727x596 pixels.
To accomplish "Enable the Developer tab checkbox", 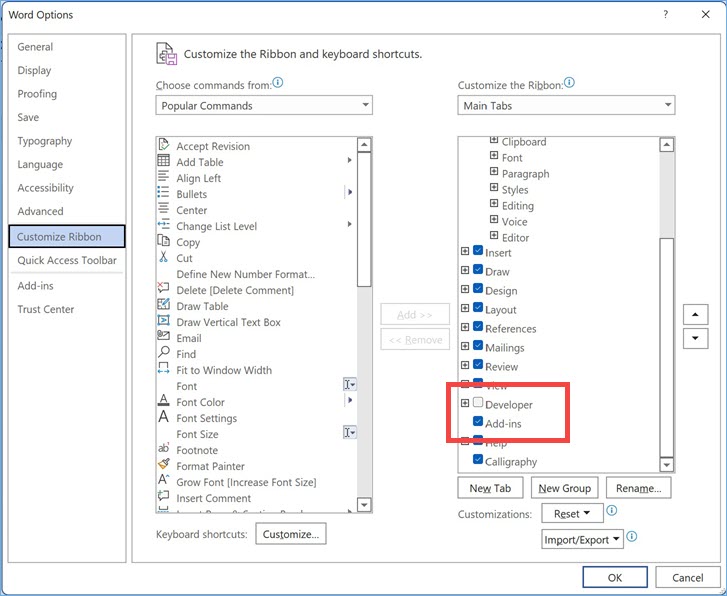I will [x=478, y=404].
